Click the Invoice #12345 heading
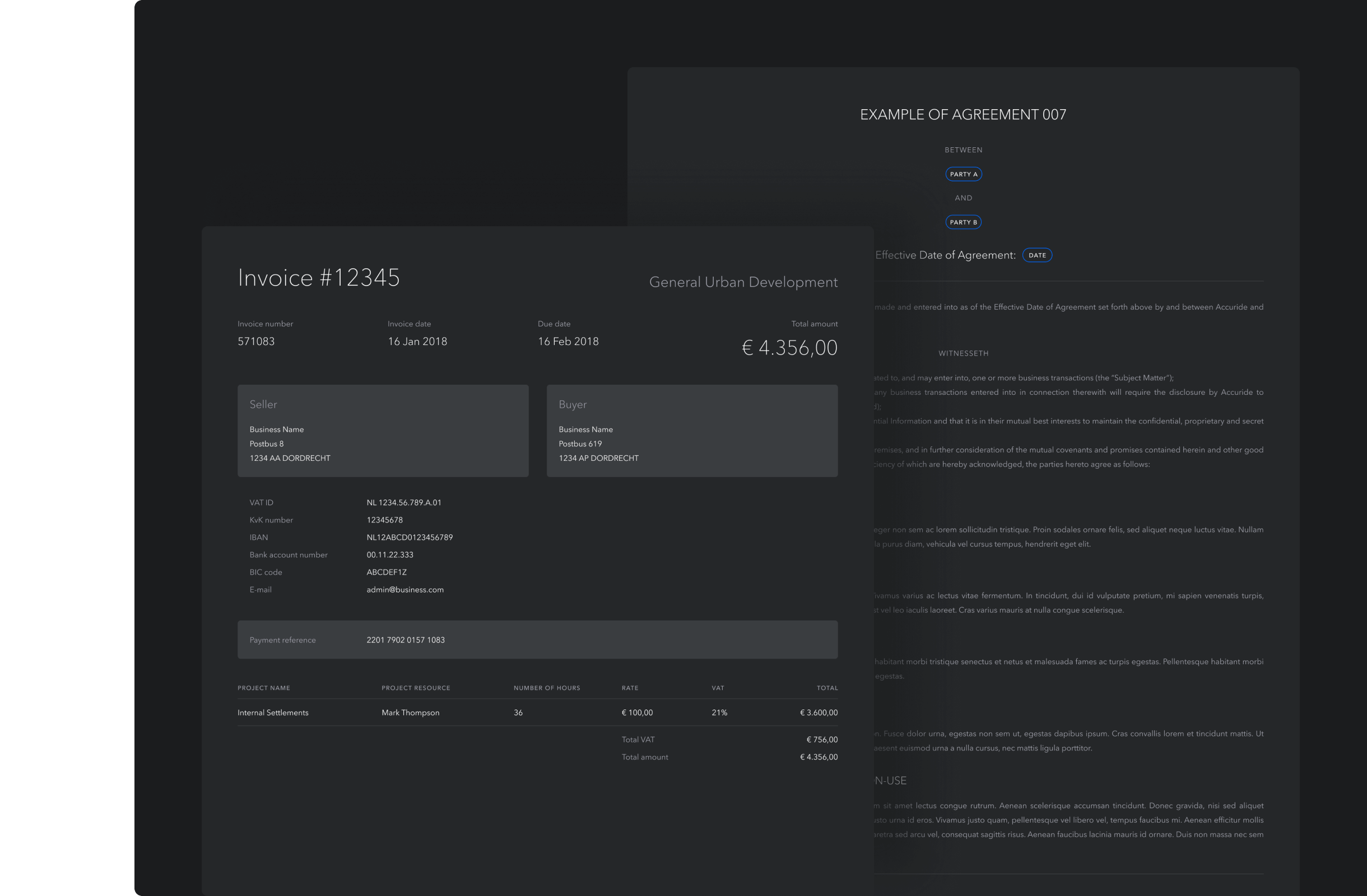This screenshot has width=1367, height=896. point(318,278)
